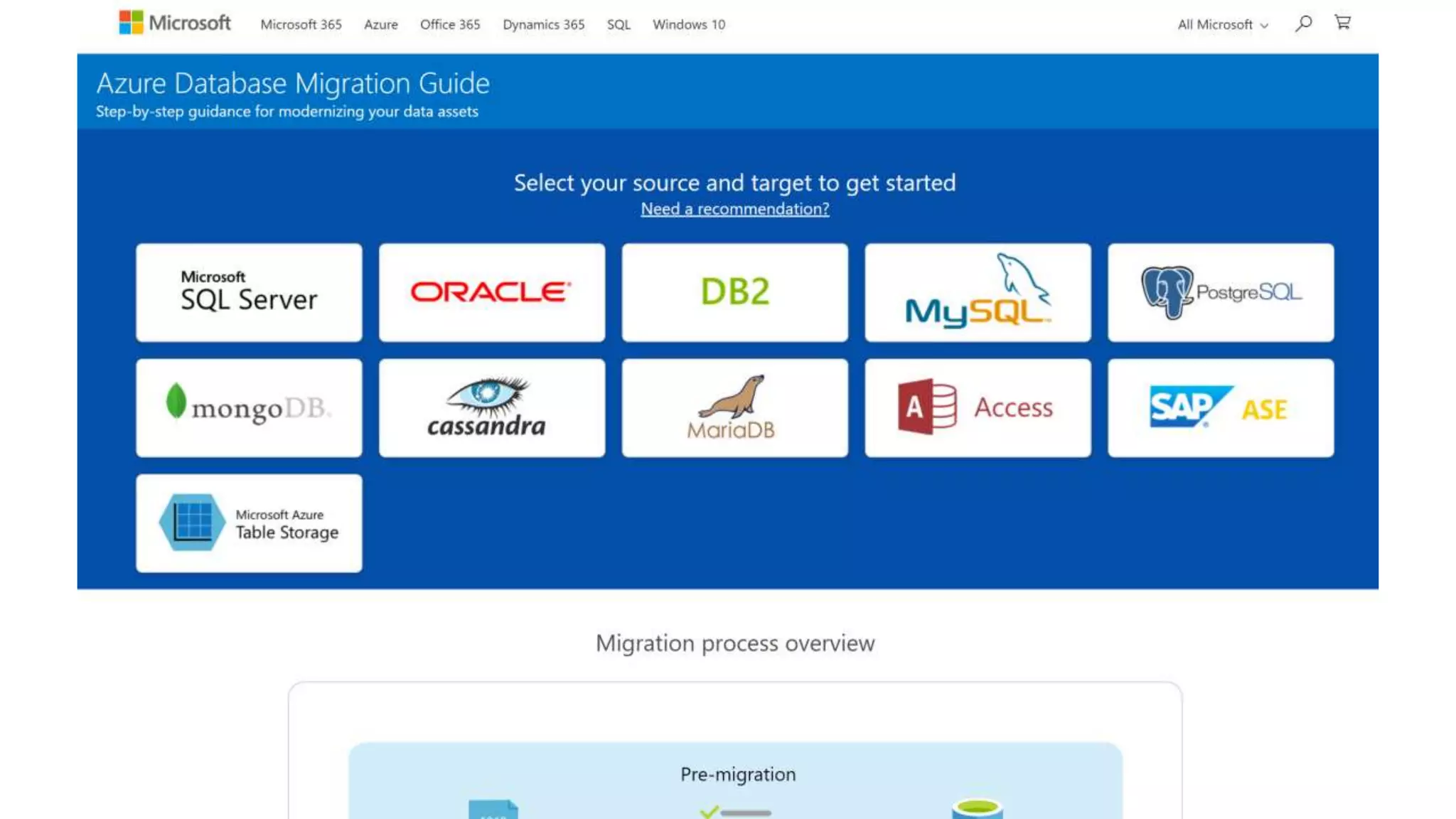Choose the PostgreSQL elephant tile
The width and height of the screenshot is (1456, 819).
click(1220, 292)
